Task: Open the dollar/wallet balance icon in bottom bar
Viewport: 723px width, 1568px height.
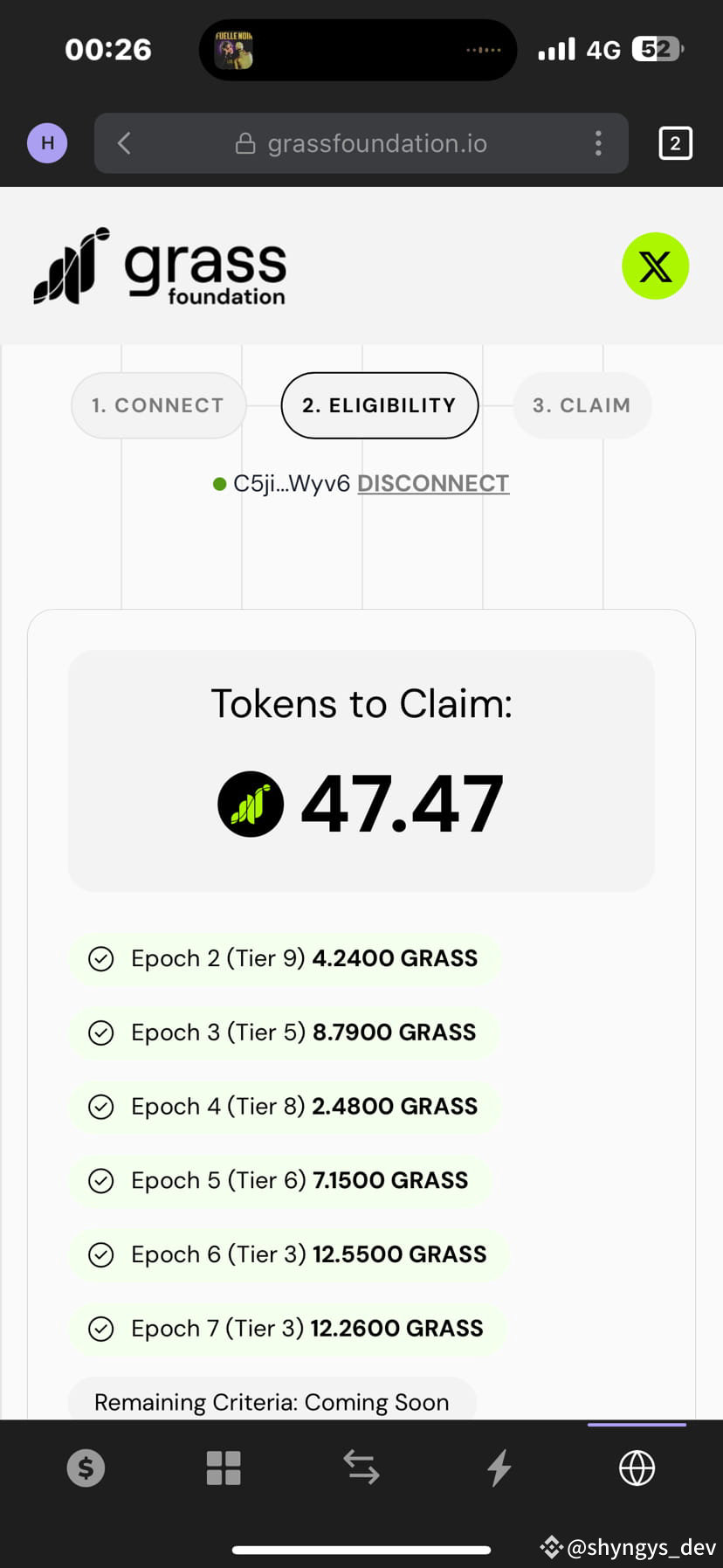Action: click(85, 1468)
